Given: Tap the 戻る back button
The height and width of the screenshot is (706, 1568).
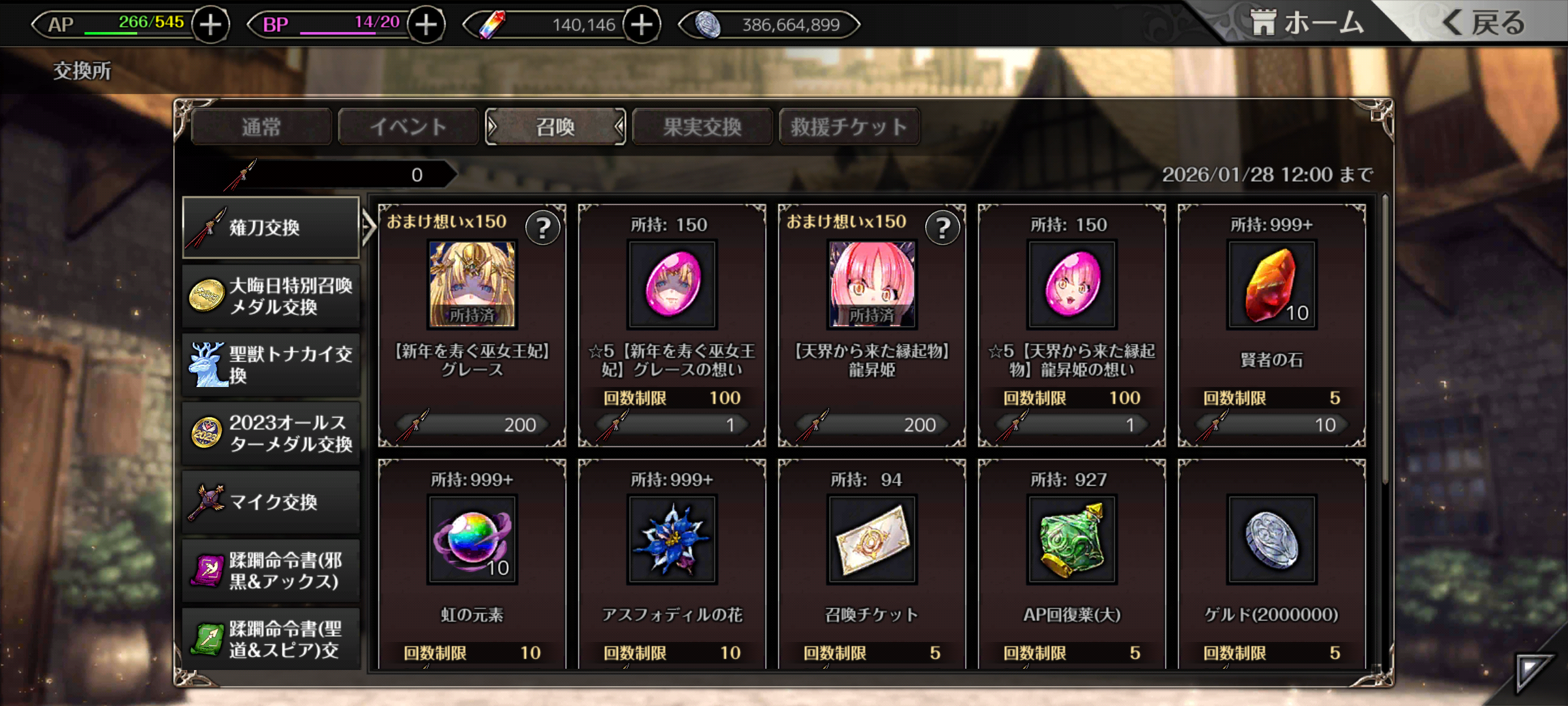Looking at the screenshot, I should click(x=1483, y=23).
